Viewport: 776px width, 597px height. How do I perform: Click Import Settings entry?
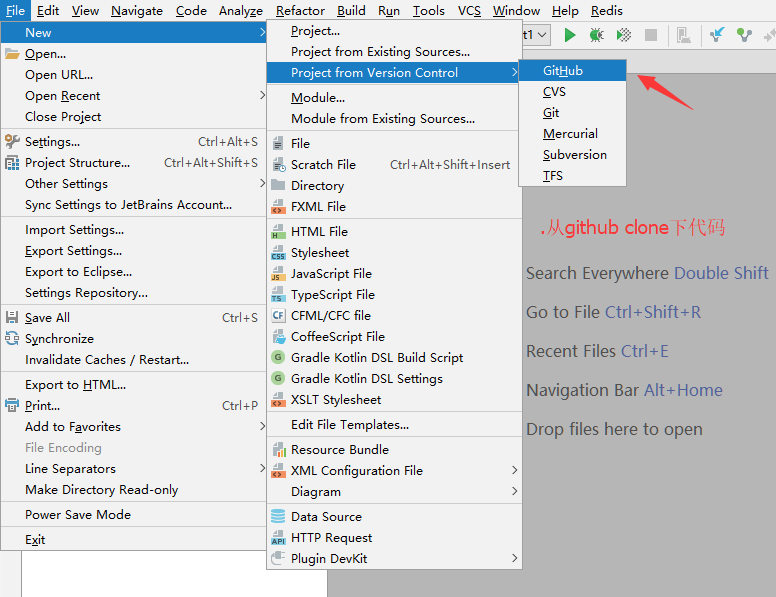point(134,230)
